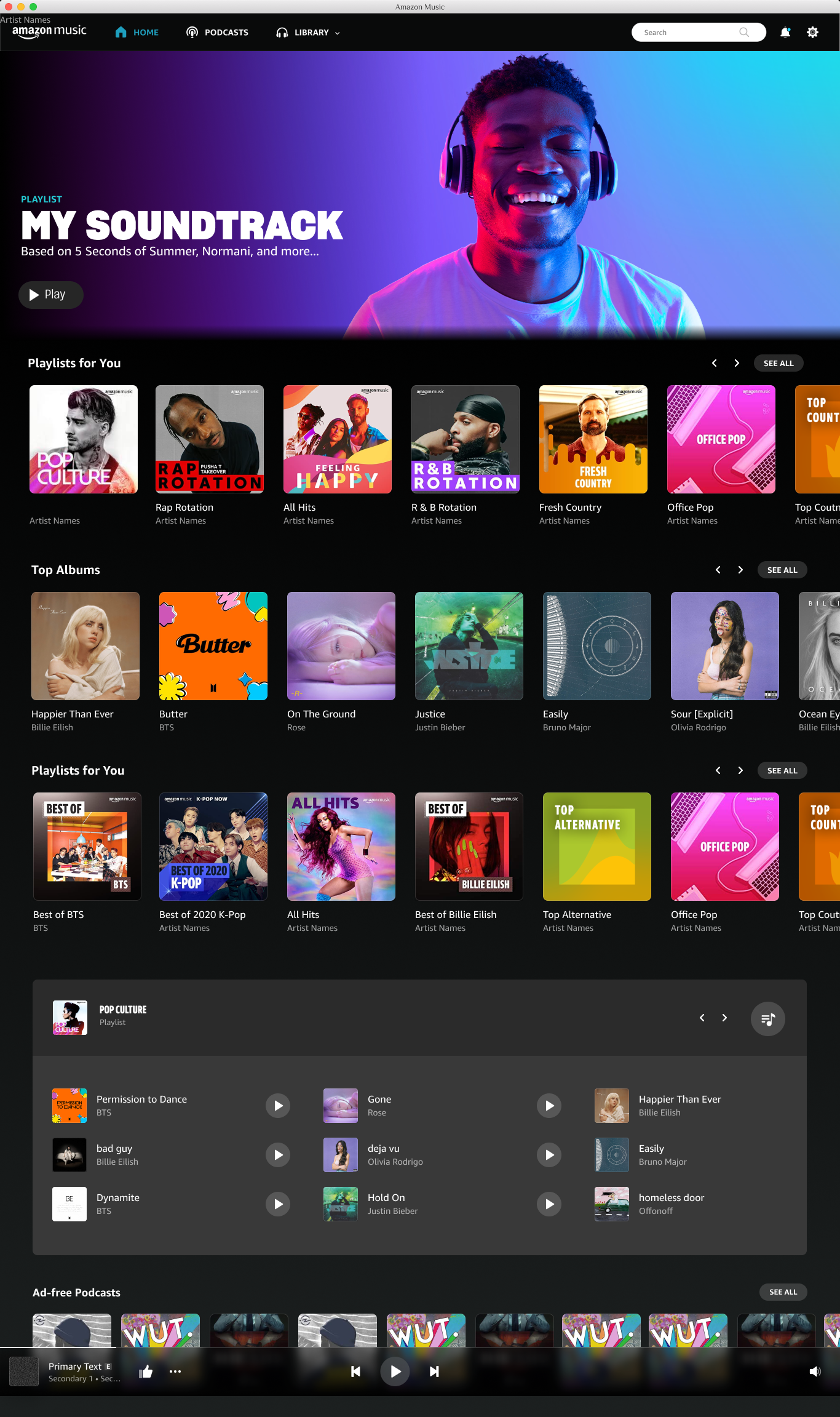This screenshot has width=840, height=1417.
Task: Open Rap Rotation playlist cover
Action: point(210,439)
